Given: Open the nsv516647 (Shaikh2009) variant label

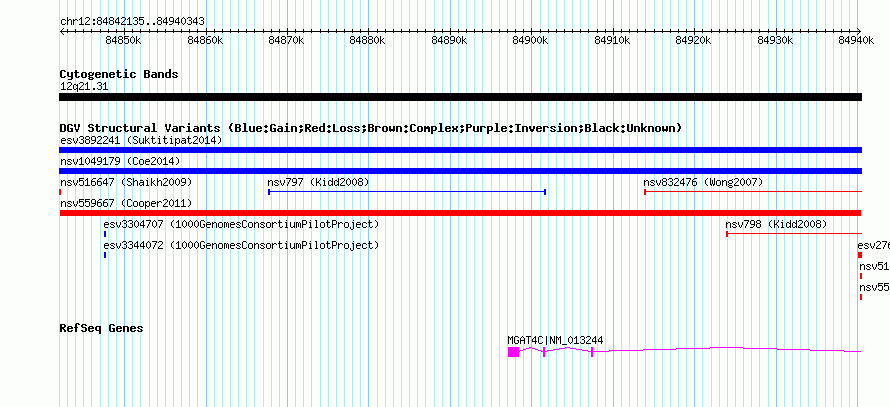Looking at the screenshot, I should click(126, 182).
